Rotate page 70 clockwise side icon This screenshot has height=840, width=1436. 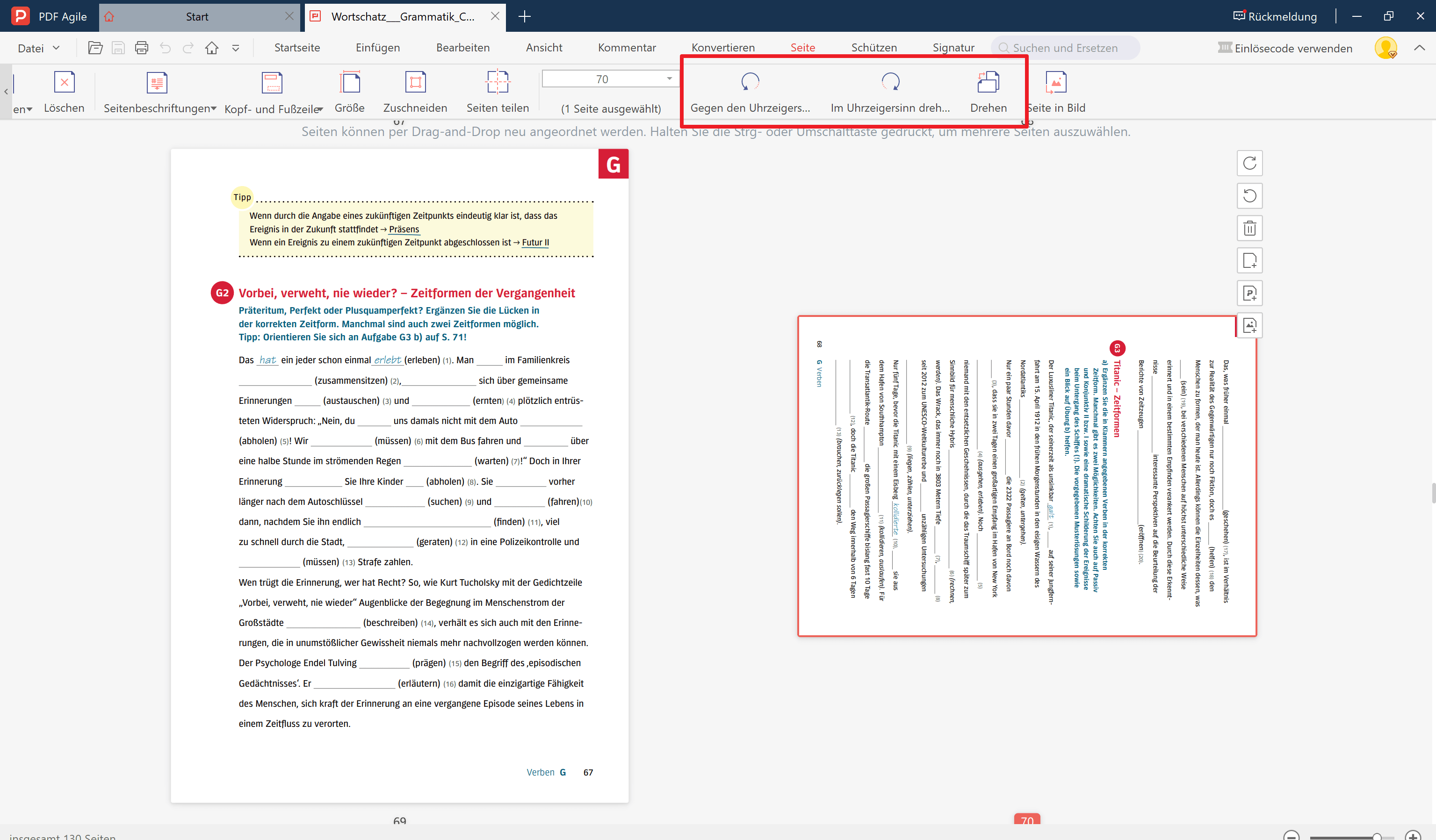click(1249, 164)
